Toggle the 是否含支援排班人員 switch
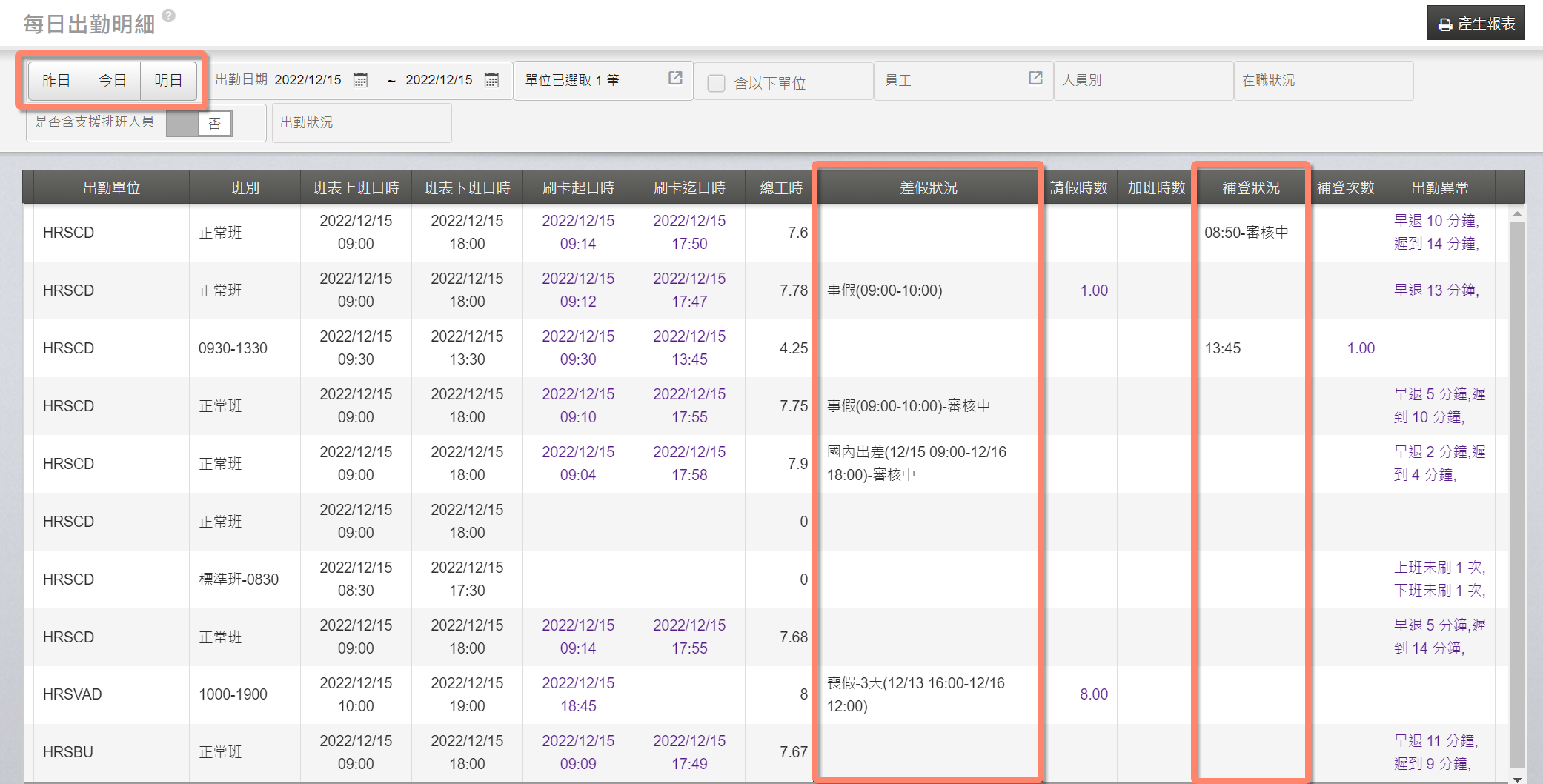This screenshot has height=784, width=1543. tap(199, 123)
